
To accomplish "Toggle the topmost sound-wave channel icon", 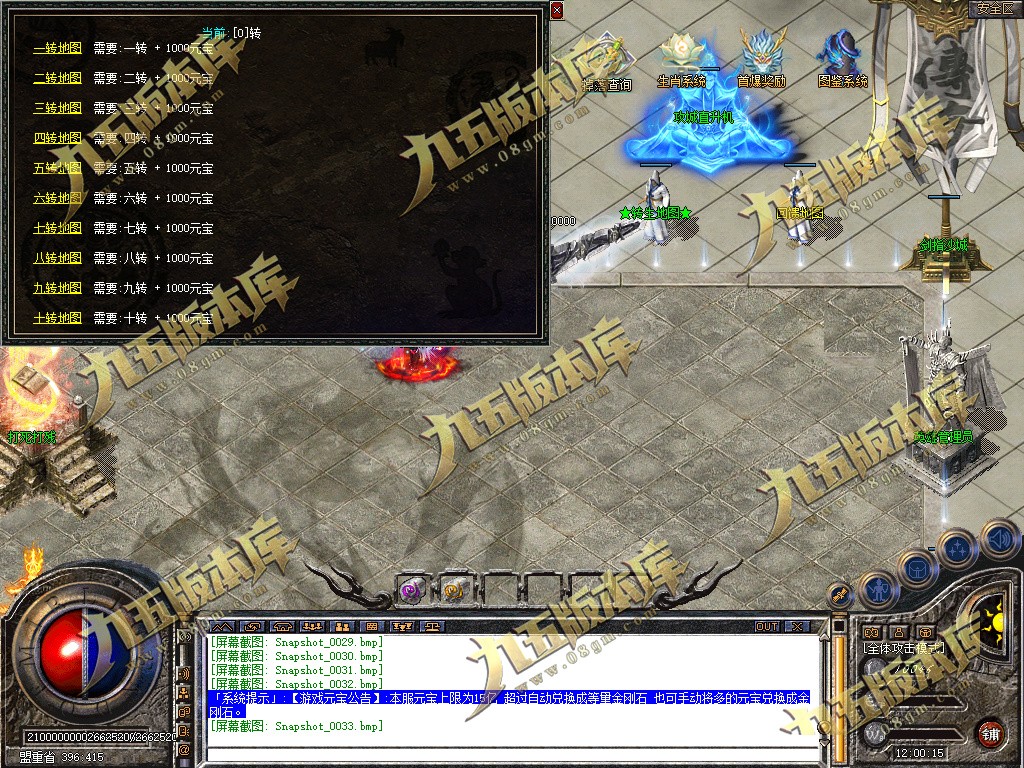I will tap(185, 637).
